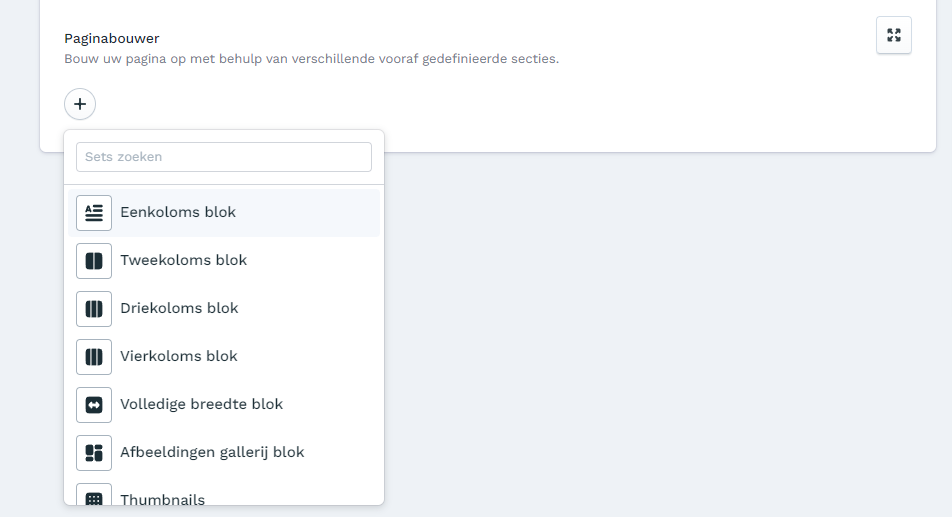Screen dimensions: 952x517
Task: Insert 'Volledige breedte blok' set
Action: pos(201,404)
